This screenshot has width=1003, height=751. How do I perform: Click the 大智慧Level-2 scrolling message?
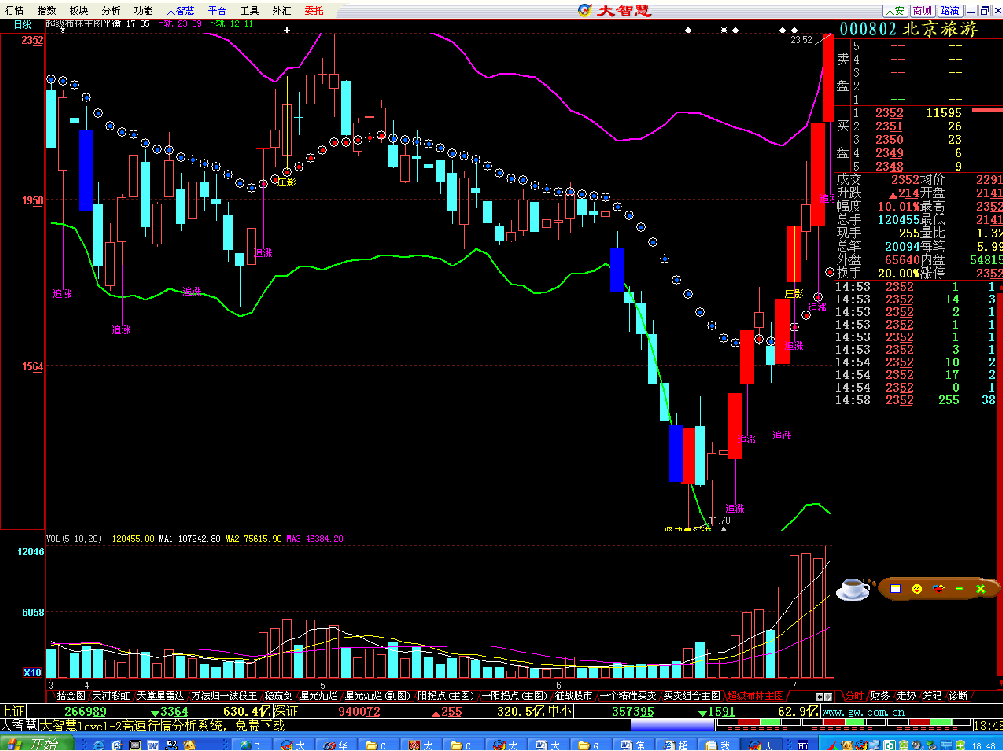point(162,725)
